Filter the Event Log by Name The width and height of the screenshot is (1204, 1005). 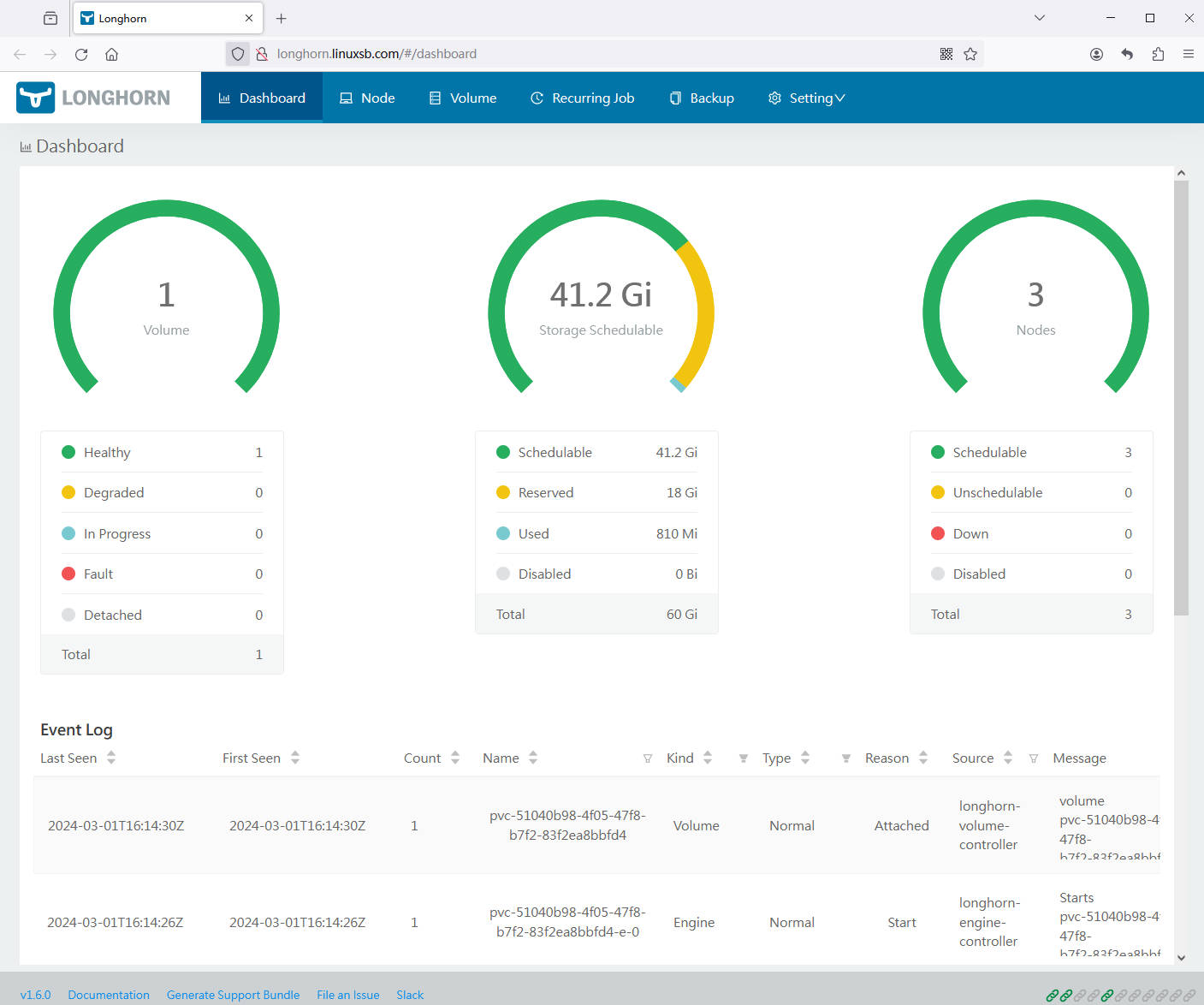click(x=648, y=758)
